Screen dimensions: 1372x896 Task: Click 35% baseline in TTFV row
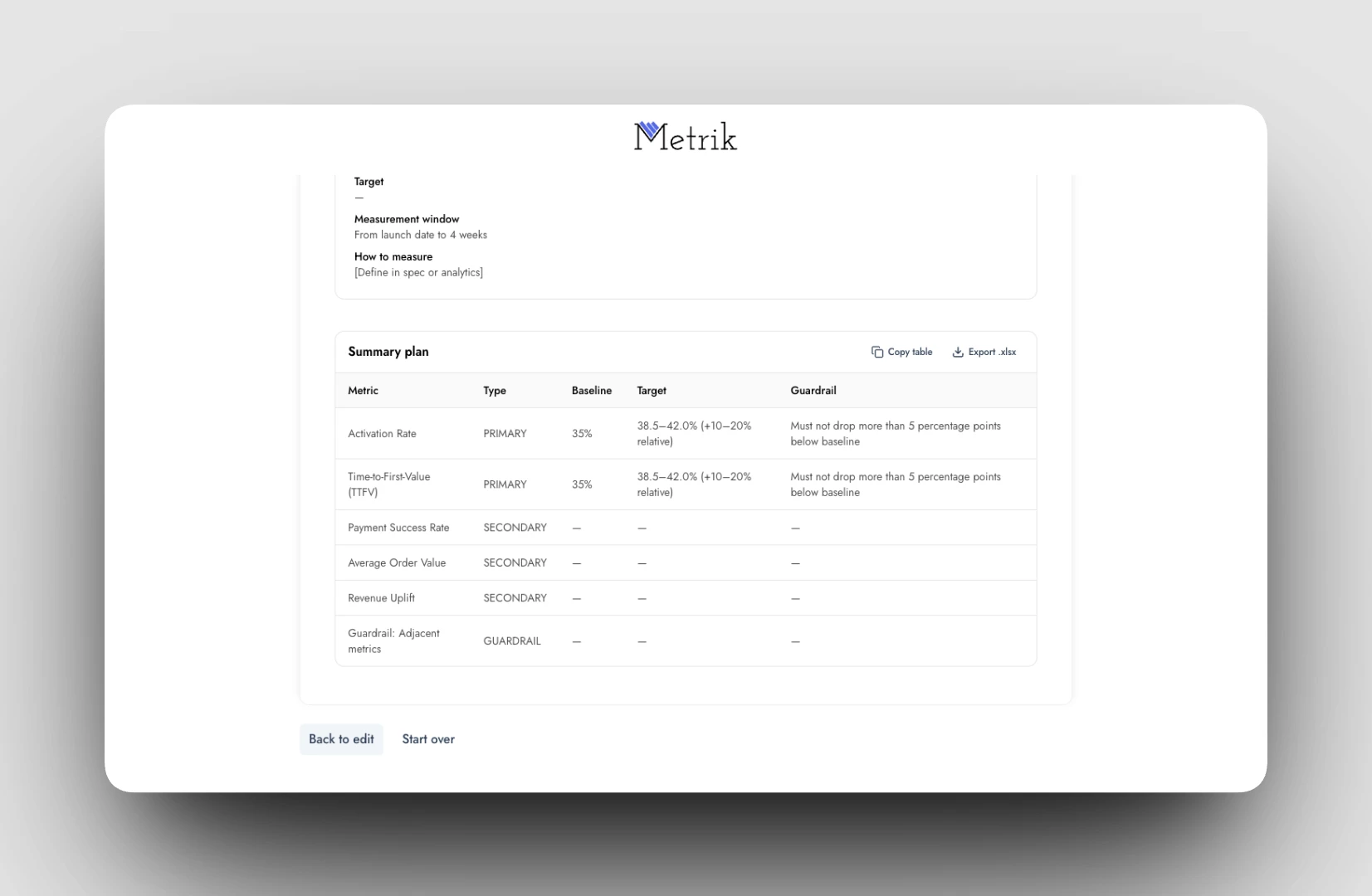(x=582, y=485)
